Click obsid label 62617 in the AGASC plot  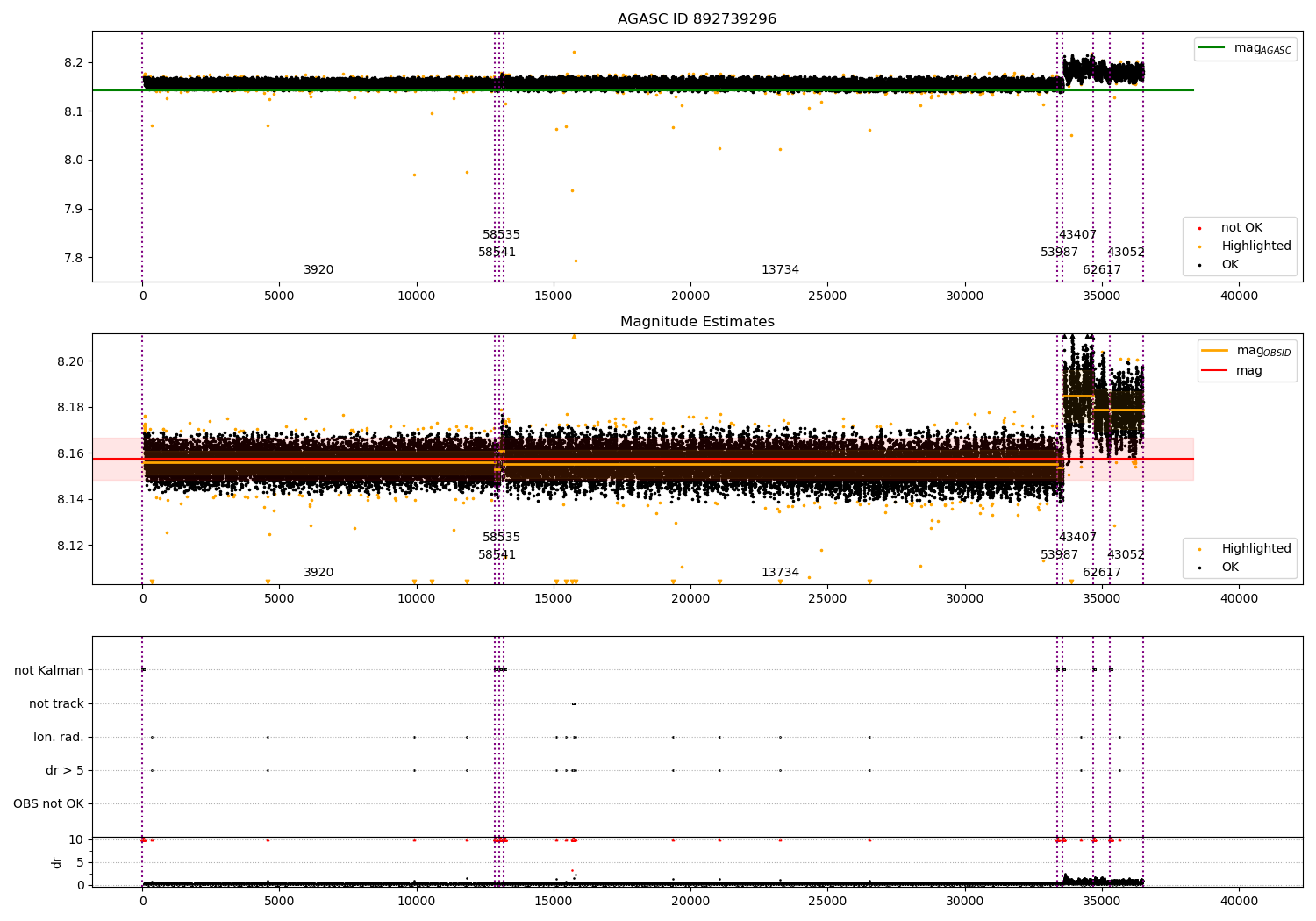click(1102, 270)
